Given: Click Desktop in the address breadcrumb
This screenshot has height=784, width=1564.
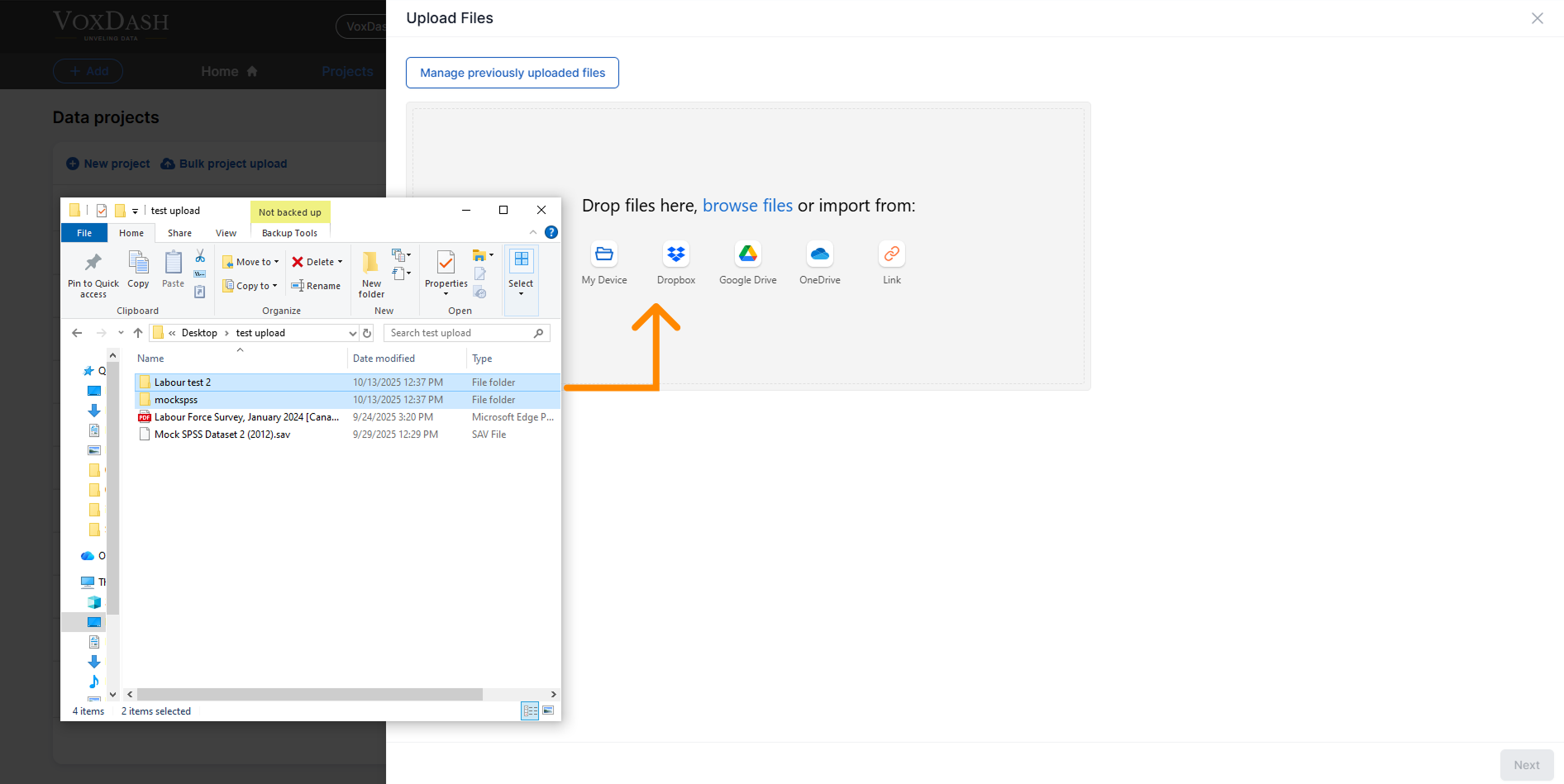Looking at the screenshot, I should 199,333.
